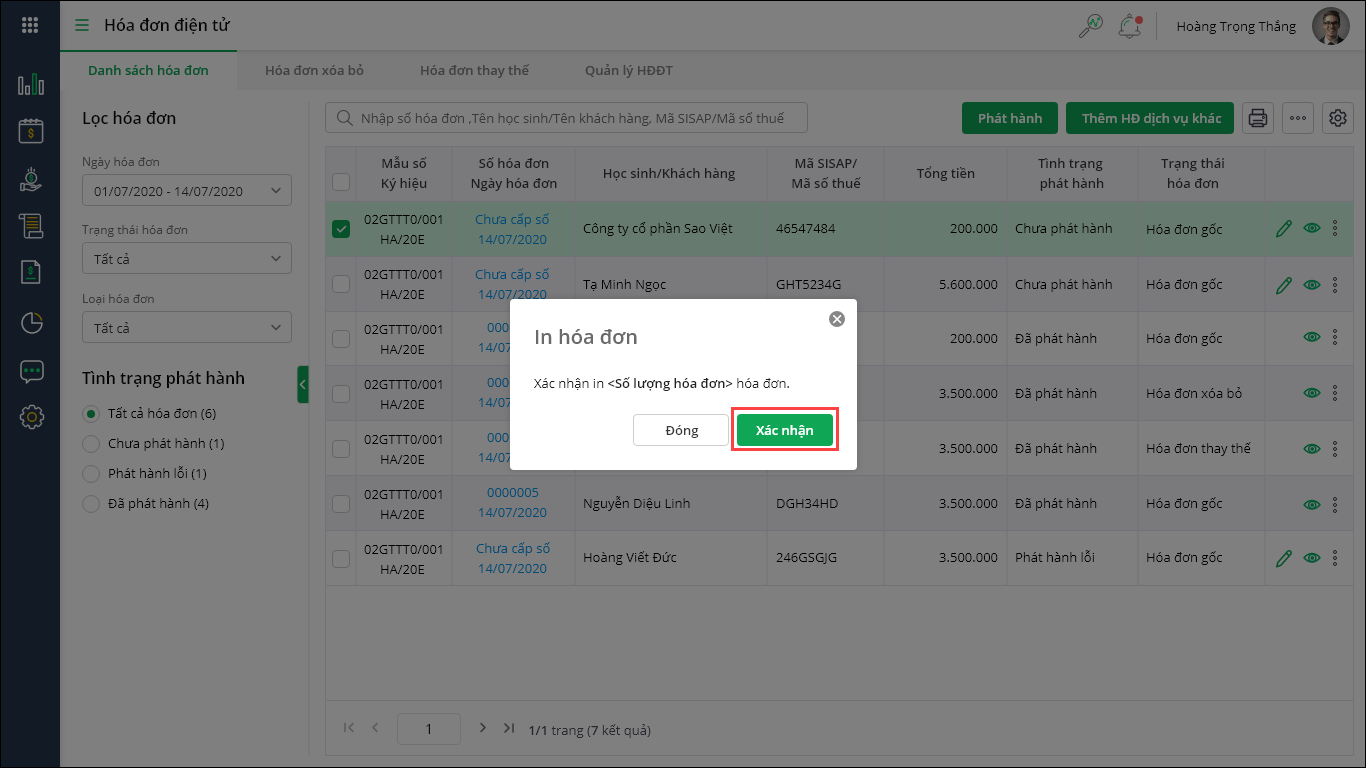
Task: Switch to the Quản lý HĐĐT tab
Action: pyautogui.click(x=628, y=70)
